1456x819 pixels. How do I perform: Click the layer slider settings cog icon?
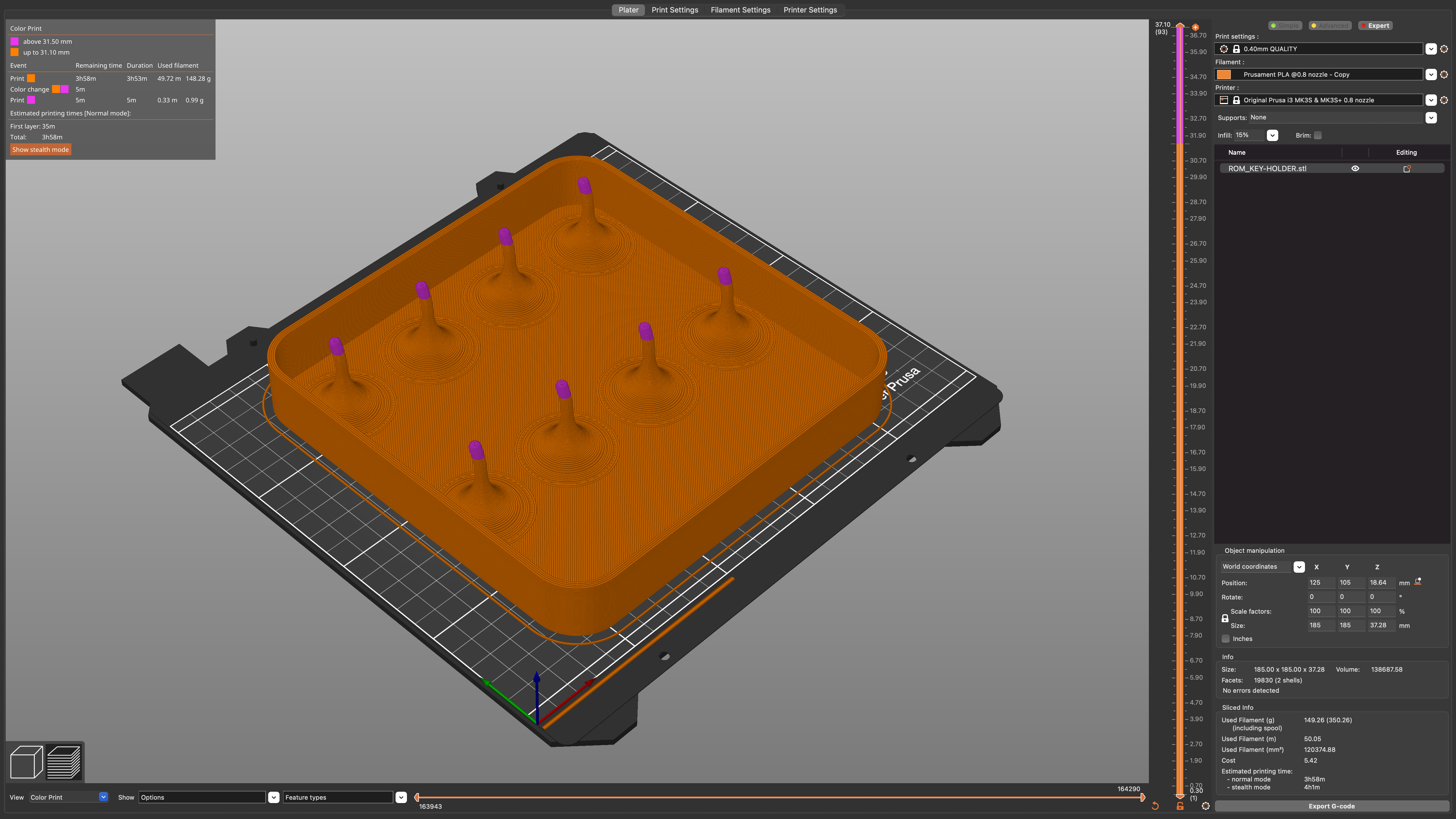tap(1206, 806)
